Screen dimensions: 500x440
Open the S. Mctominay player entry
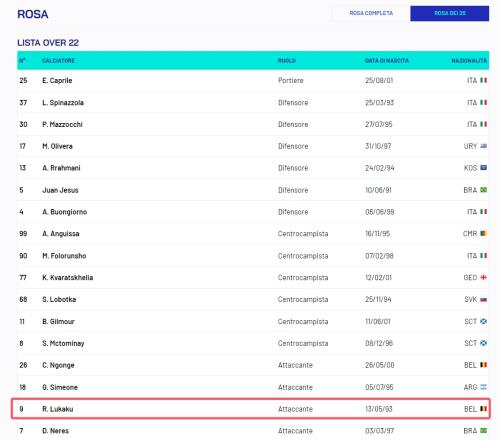(x=63, y=343)
